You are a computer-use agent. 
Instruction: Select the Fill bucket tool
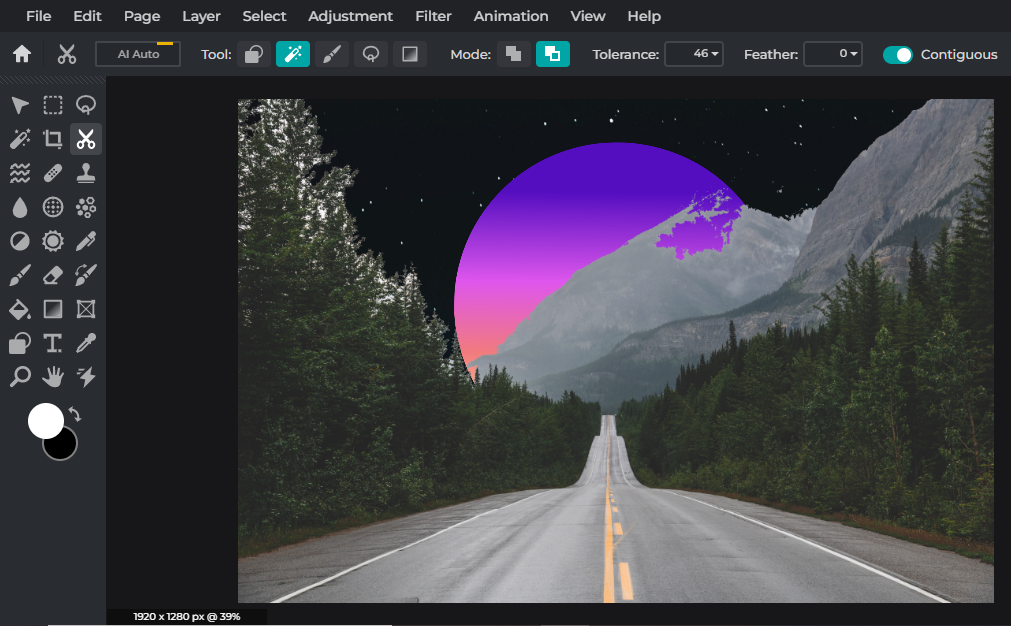(x=20, y=309)
